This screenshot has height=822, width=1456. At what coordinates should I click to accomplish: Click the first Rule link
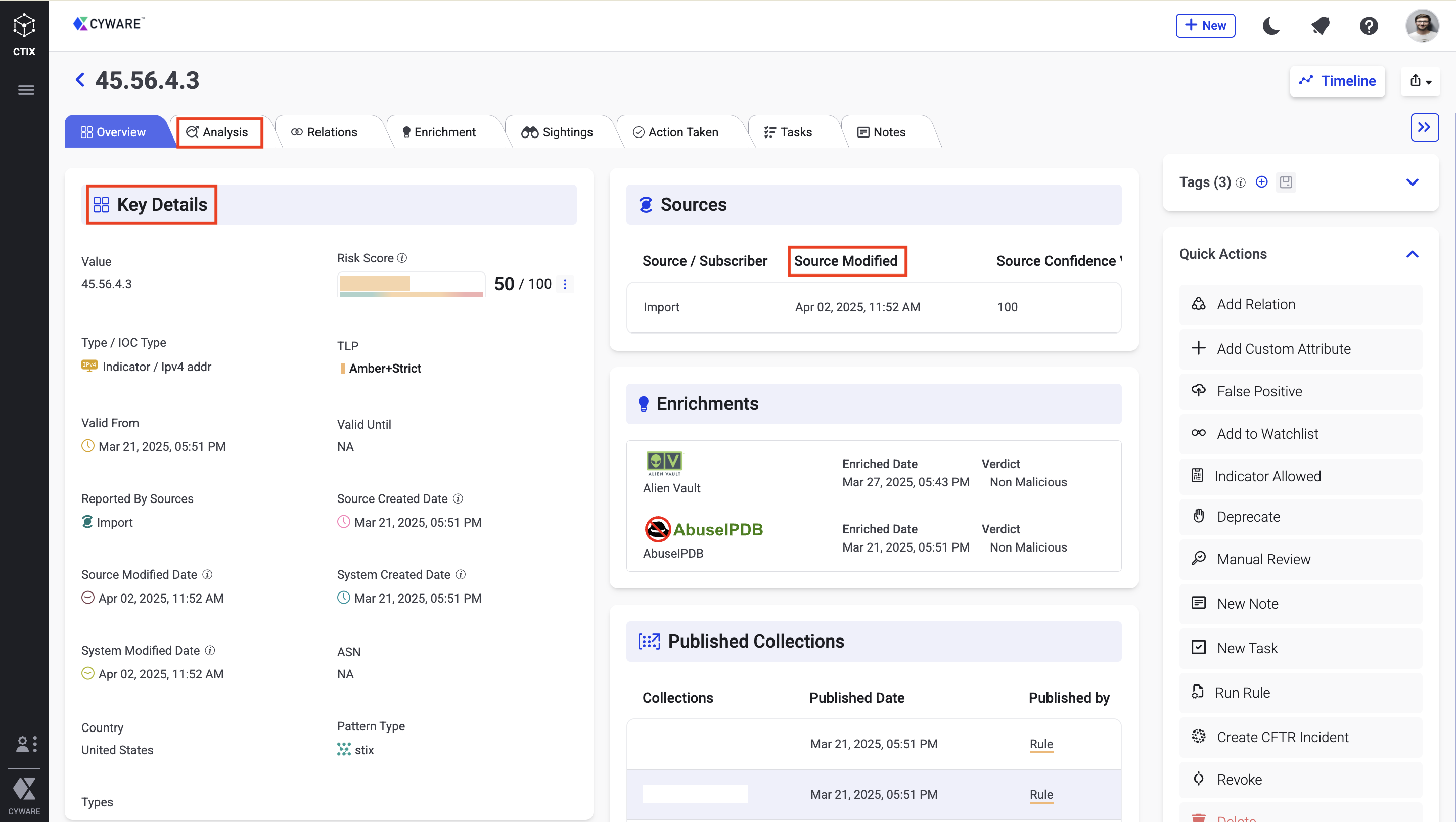click(x=1040, y=744)
